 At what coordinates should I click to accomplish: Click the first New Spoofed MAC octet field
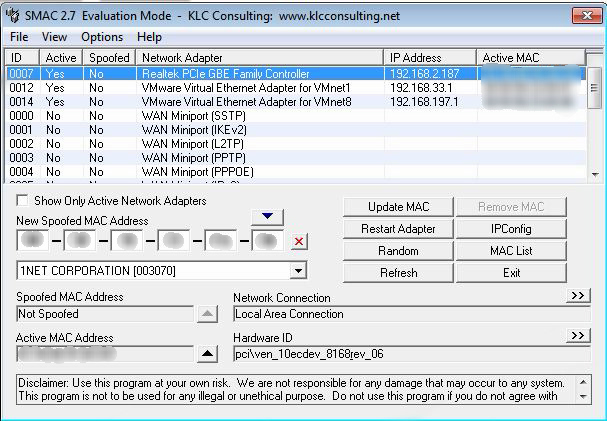tap(32, 241)
